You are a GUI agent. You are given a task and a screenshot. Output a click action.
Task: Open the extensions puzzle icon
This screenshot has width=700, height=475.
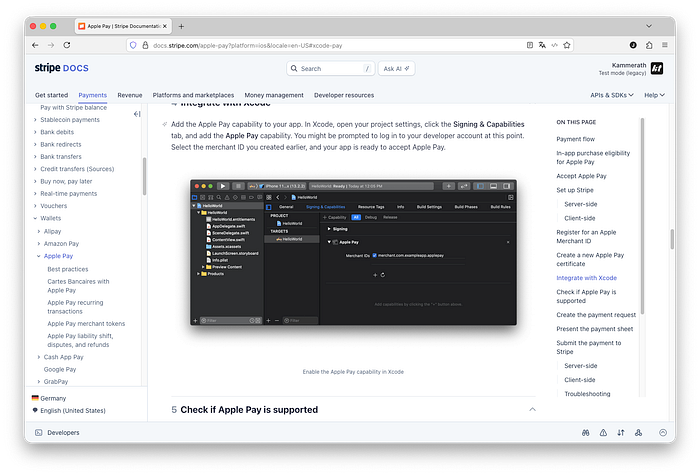(x=649, y=45)
